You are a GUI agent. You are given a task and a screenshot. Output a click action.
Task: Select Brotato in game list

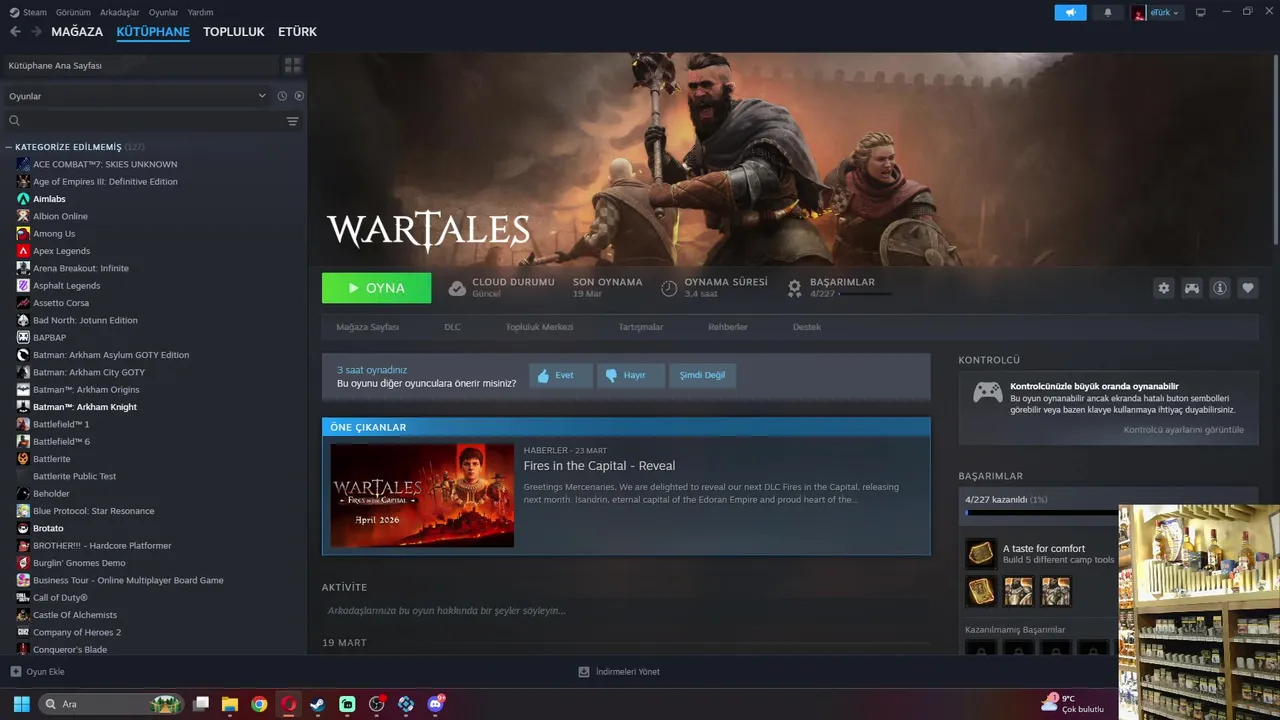coord(48,528)
